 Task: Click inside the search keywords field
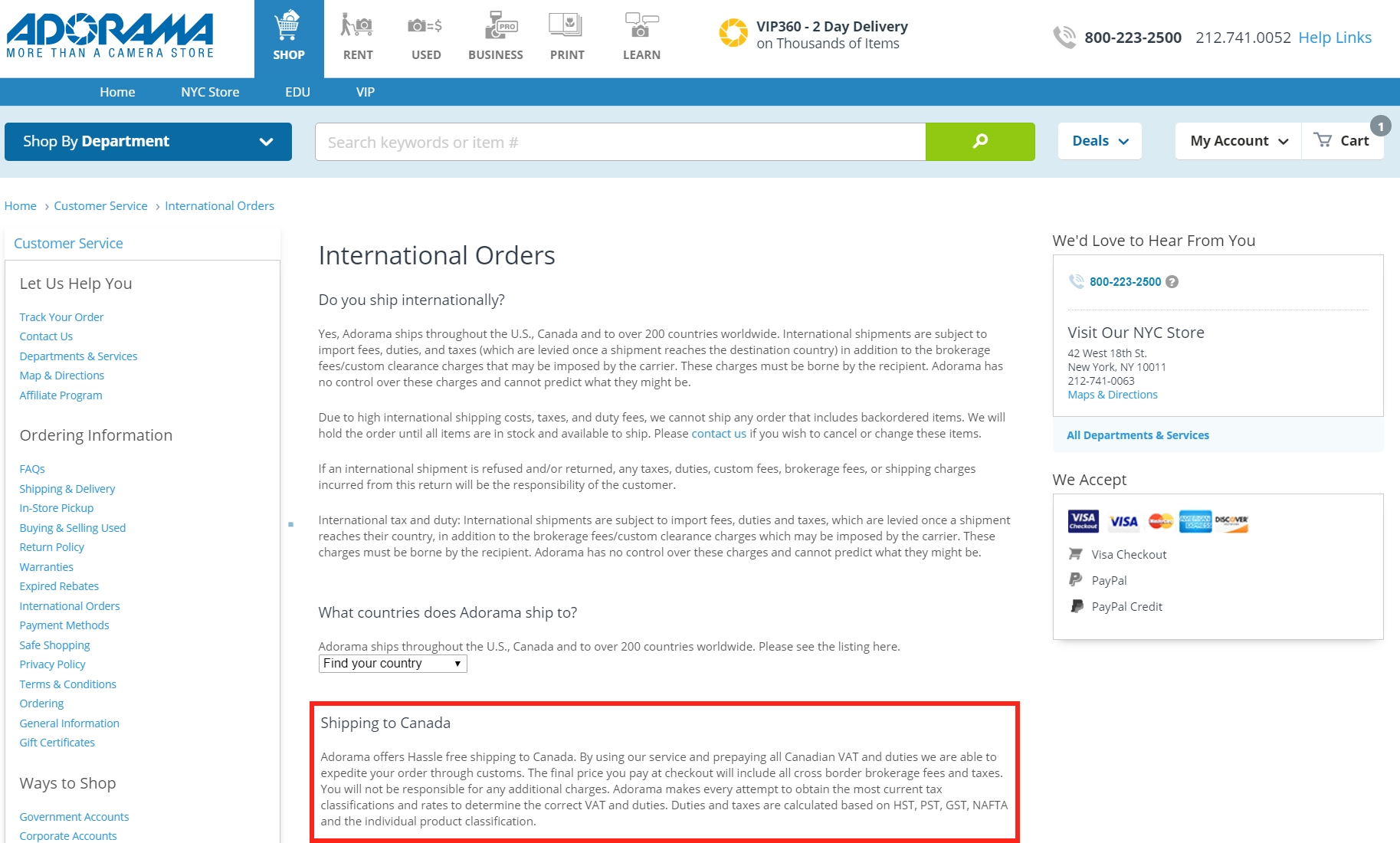coord(621,142)
